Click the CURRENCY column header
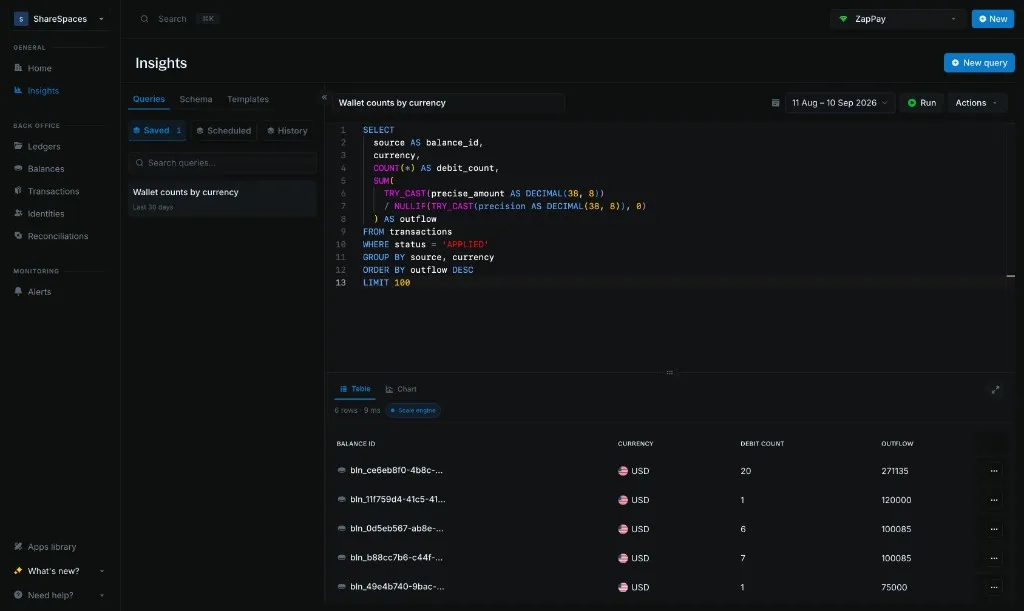This screenshot has width=1024, height=611. 635,443
